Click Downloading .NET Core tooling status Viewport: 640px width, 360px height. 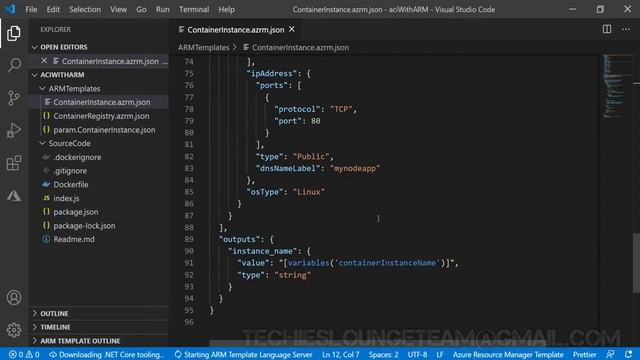107,354
